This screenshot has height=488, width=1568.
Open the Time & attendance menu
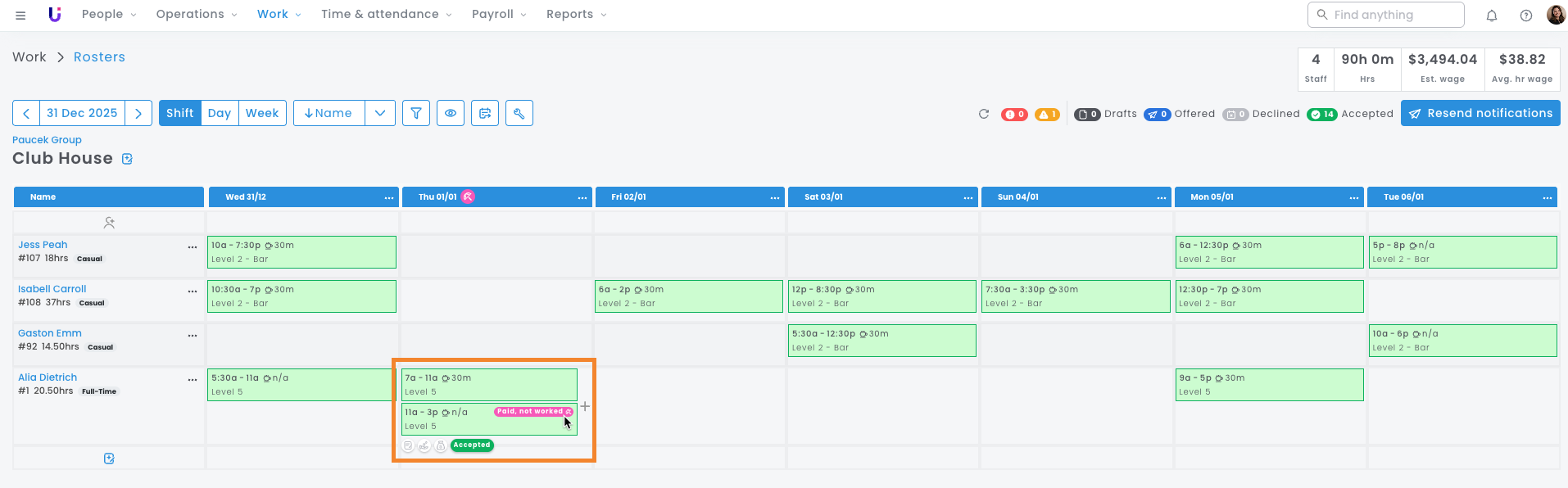point(386,14)
